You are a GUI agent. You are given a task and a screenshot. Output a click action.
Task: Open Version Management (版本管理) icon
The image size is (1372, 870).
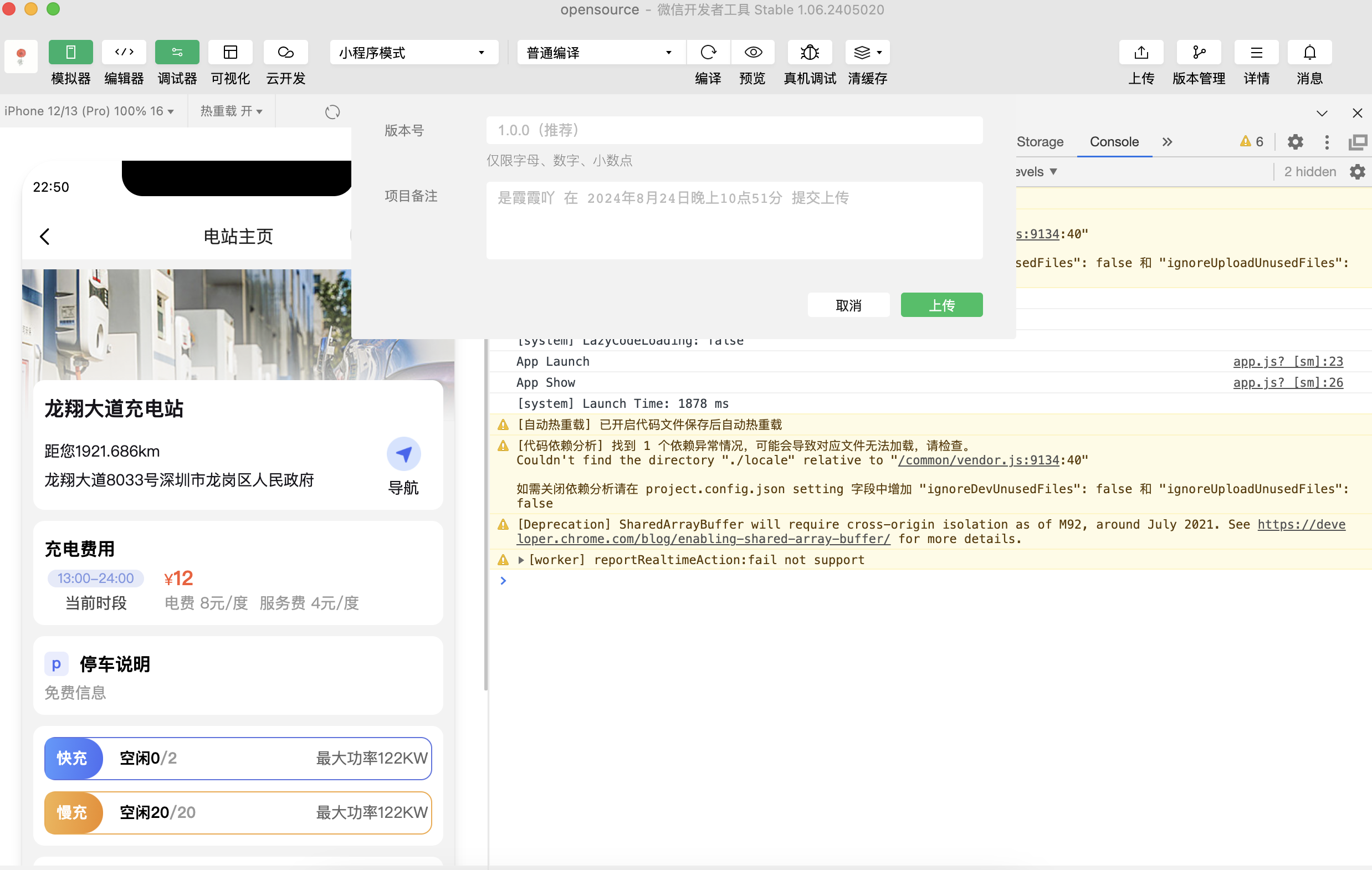pos(1199,52)
